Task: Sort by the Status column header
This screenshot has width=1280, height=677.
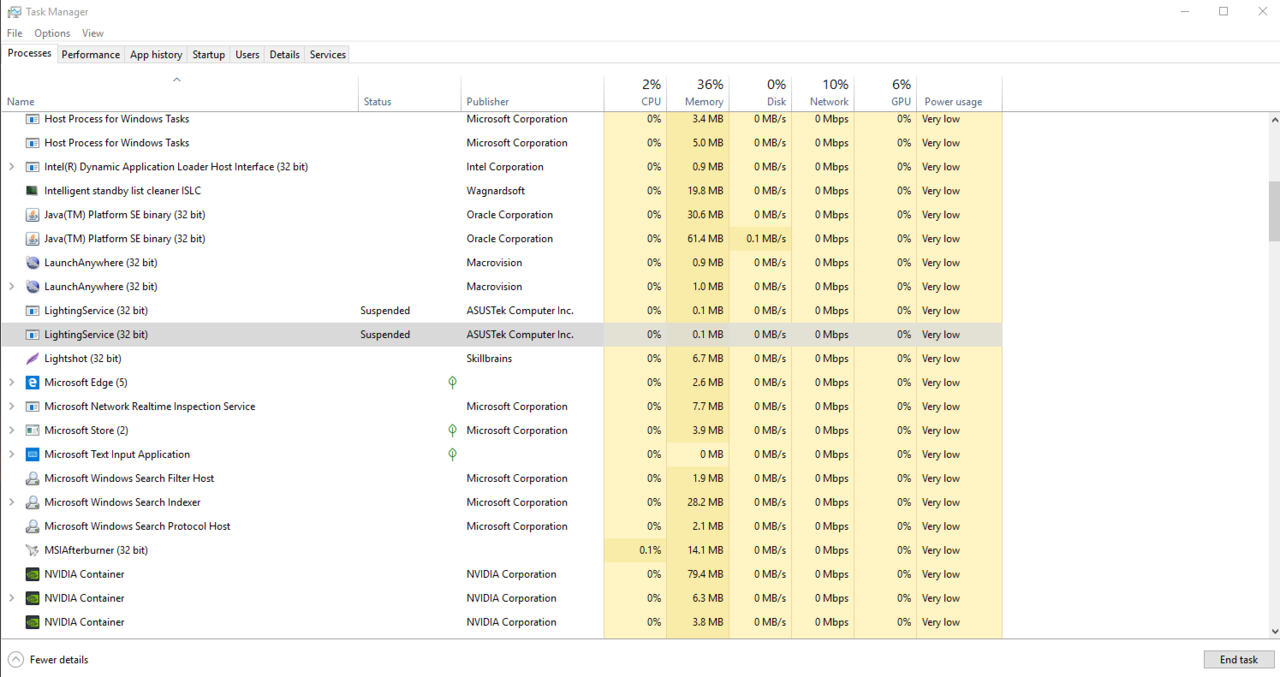Action: [410, 92]
